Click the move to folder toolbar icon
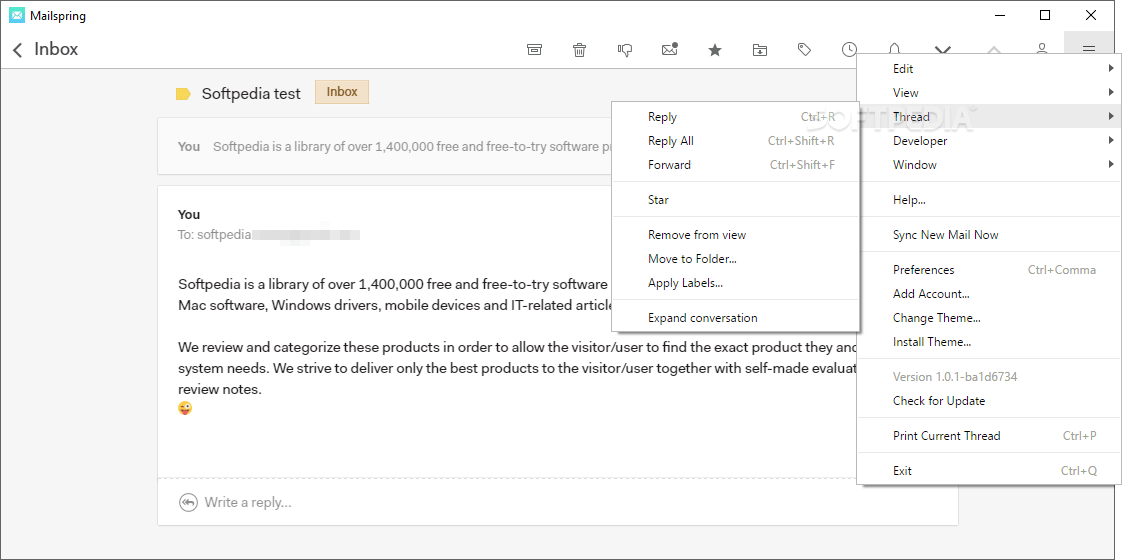The width and height of the screenshot is (1122, 560). tap(759, 49)
